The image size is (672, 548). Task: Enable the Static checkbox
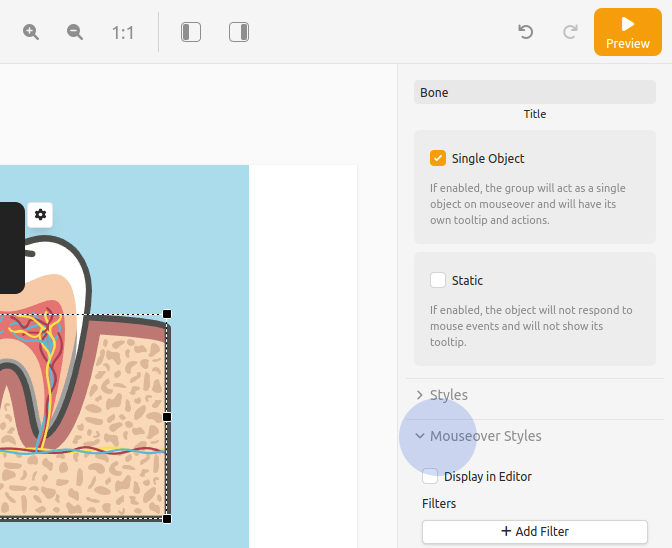tap(438, 280)
